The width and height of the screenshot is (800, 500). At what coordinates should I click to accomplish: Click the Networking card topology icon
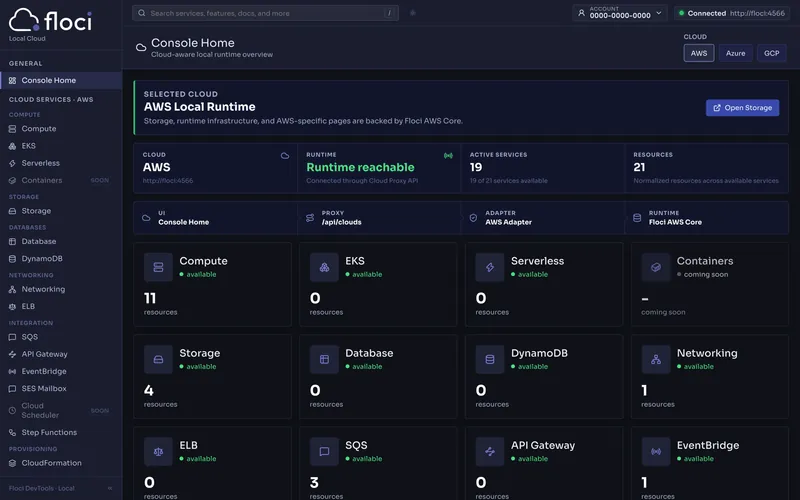pos(656,359)
